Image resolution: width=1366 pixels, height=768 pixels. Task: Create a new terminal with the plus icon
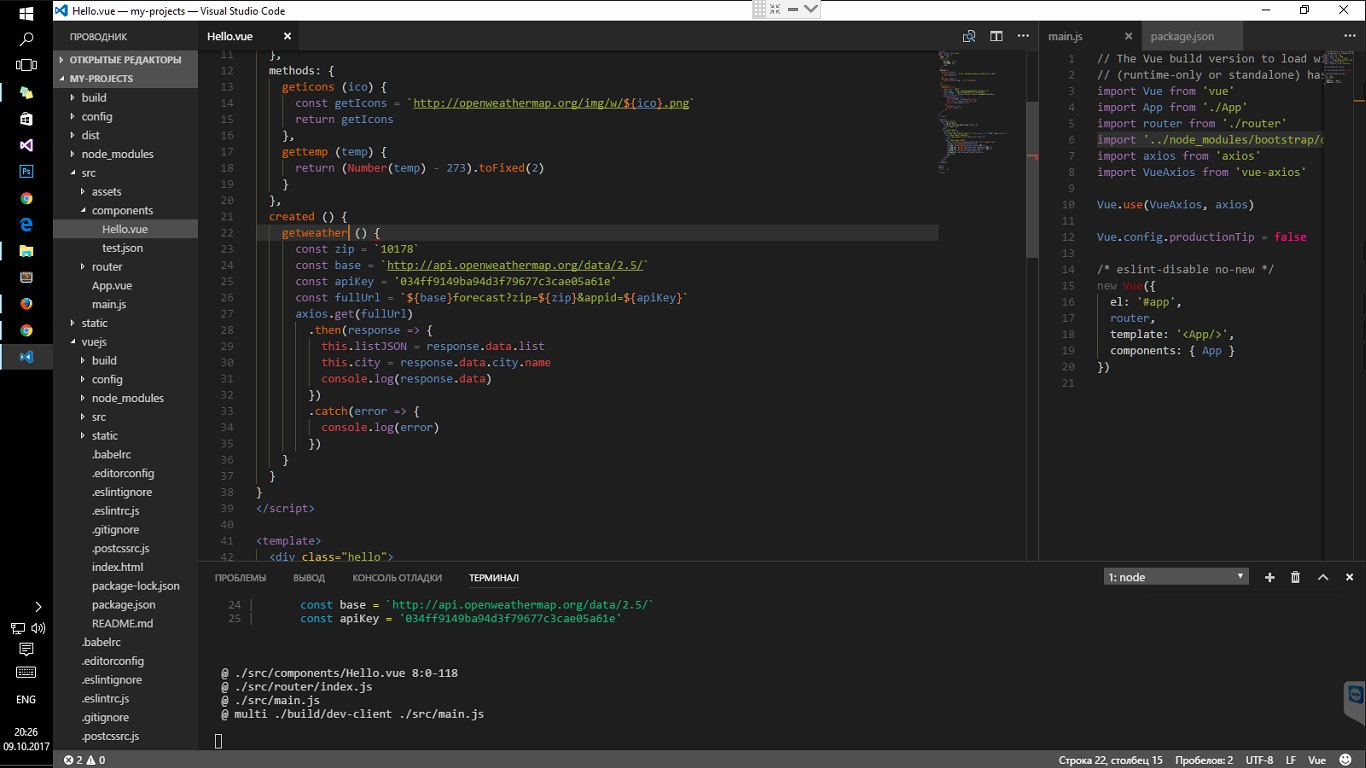coord(1270,577)
